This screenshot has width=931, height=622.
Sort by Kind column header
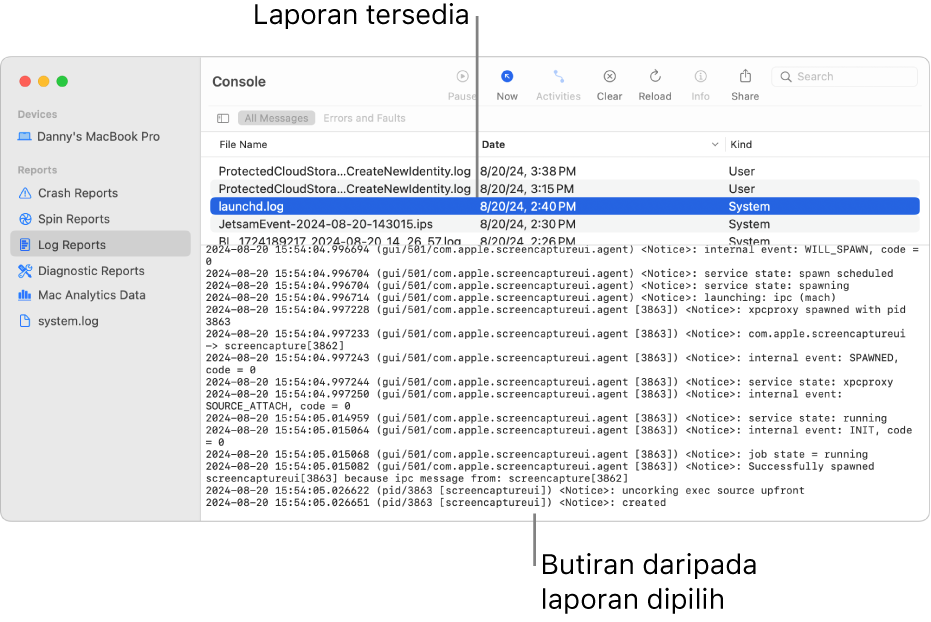(x=741, y=144)
